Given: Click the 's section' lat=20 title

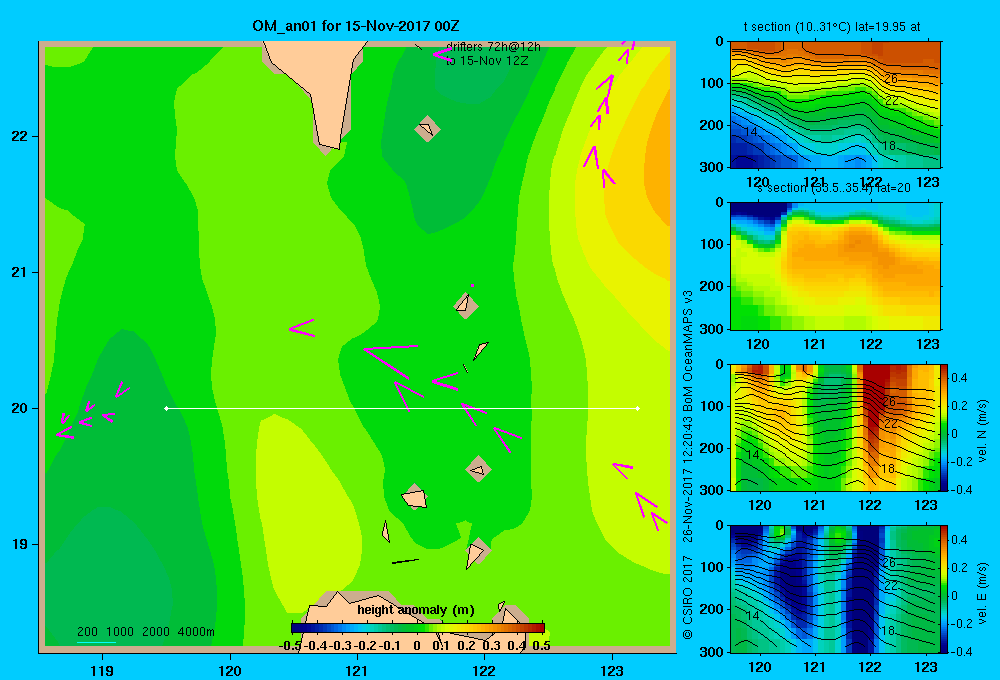Looking at the screenshot, I should [836, 188].
